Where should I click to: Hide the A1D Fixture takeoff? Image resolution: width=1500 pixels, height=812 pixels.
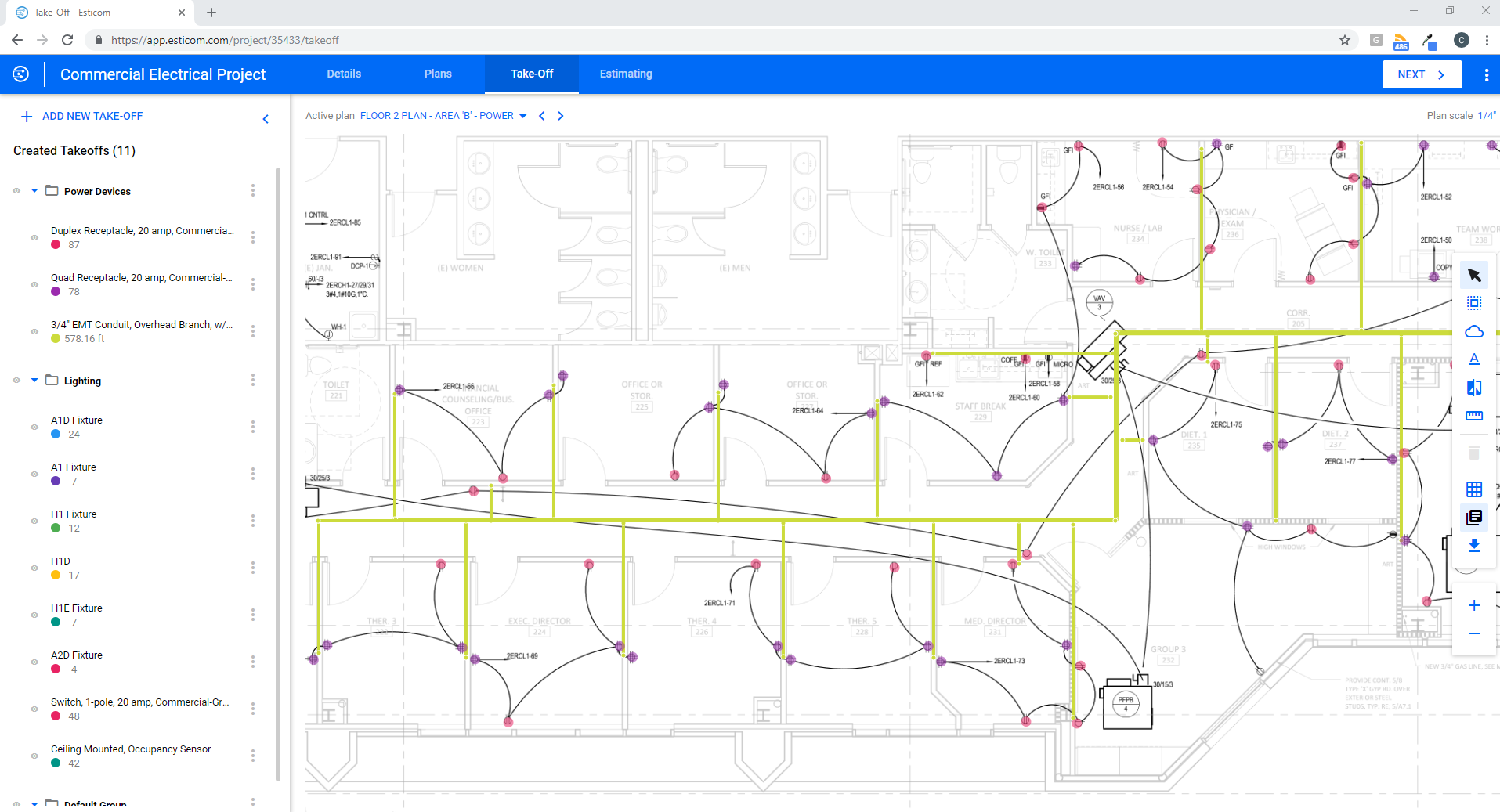point(34,427)
